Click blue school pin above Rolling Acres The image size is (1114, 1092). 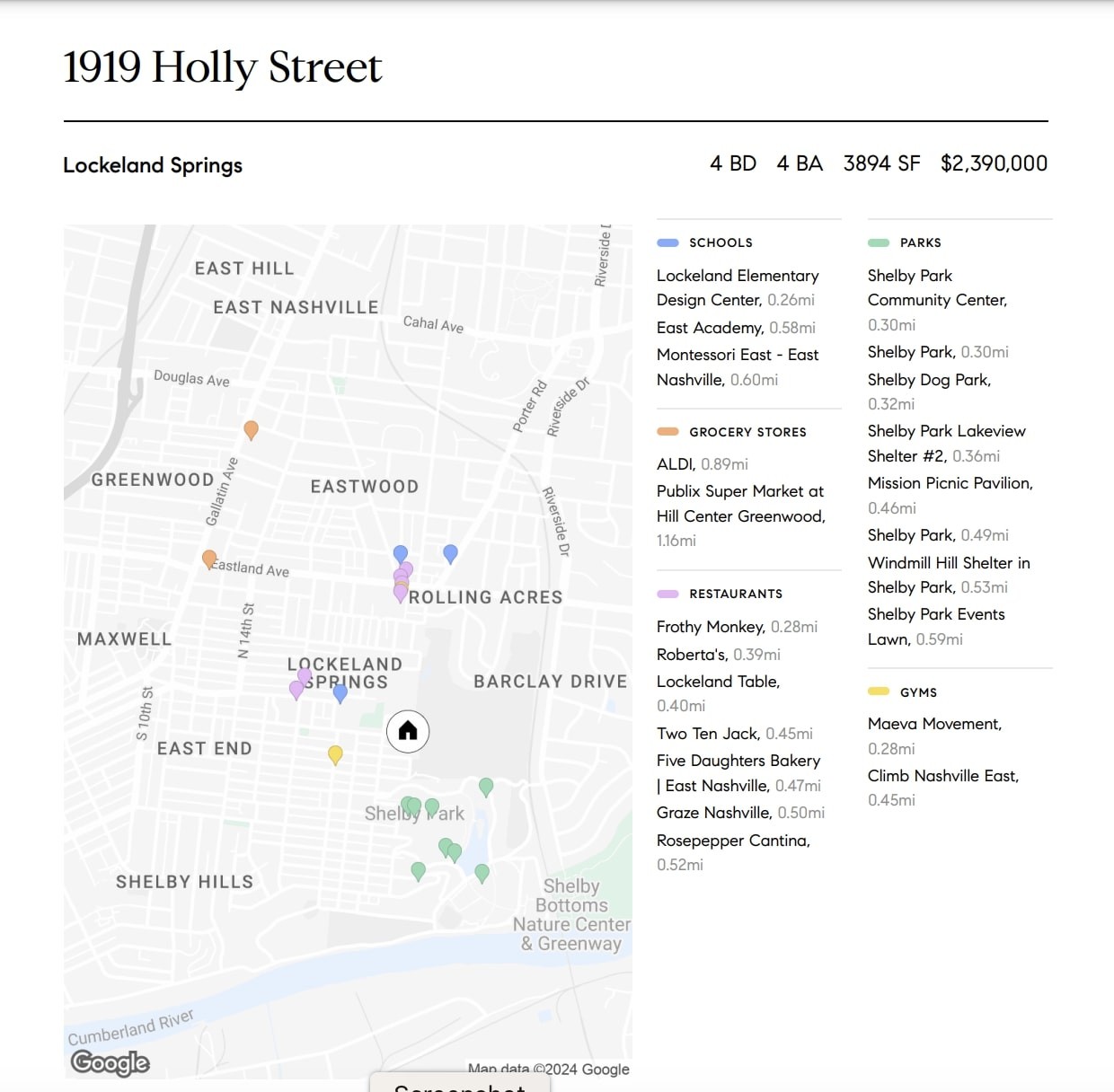(x=451, y=553)
